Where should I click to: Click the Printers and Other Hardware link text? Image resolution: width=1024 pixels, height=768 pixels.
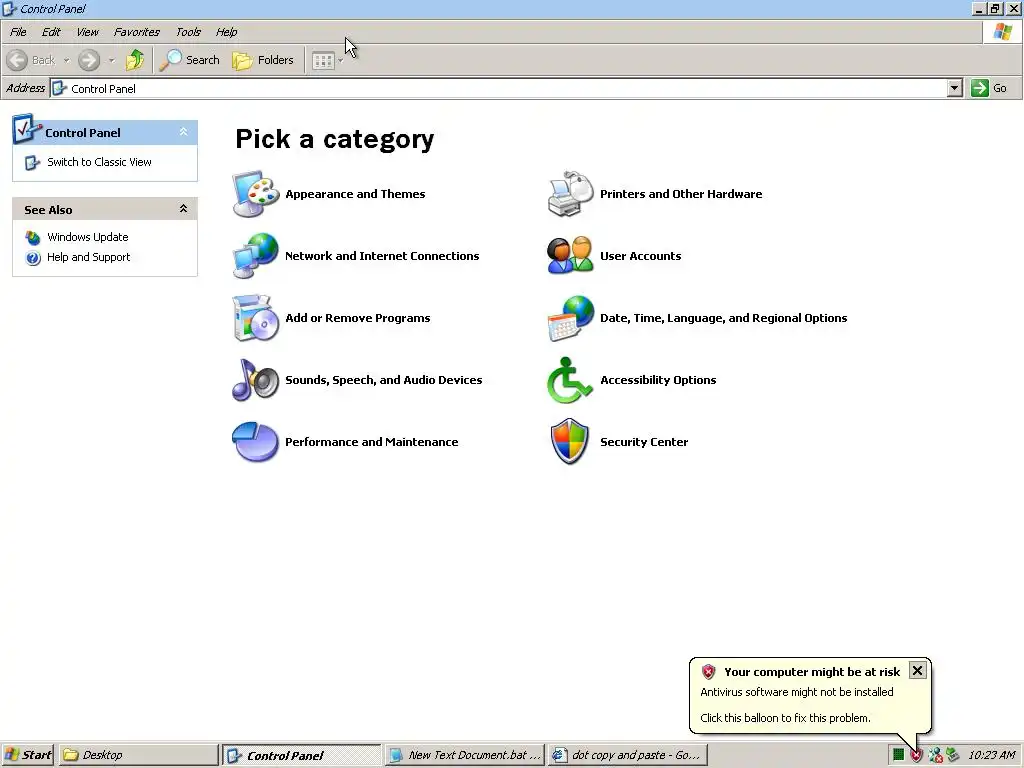click(x=681, y=194)
